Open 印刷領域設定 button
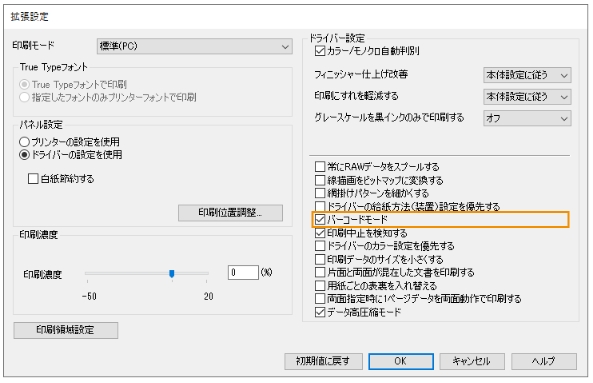The width and height of the screenshot is (593, 383). [x=66, y=330]
